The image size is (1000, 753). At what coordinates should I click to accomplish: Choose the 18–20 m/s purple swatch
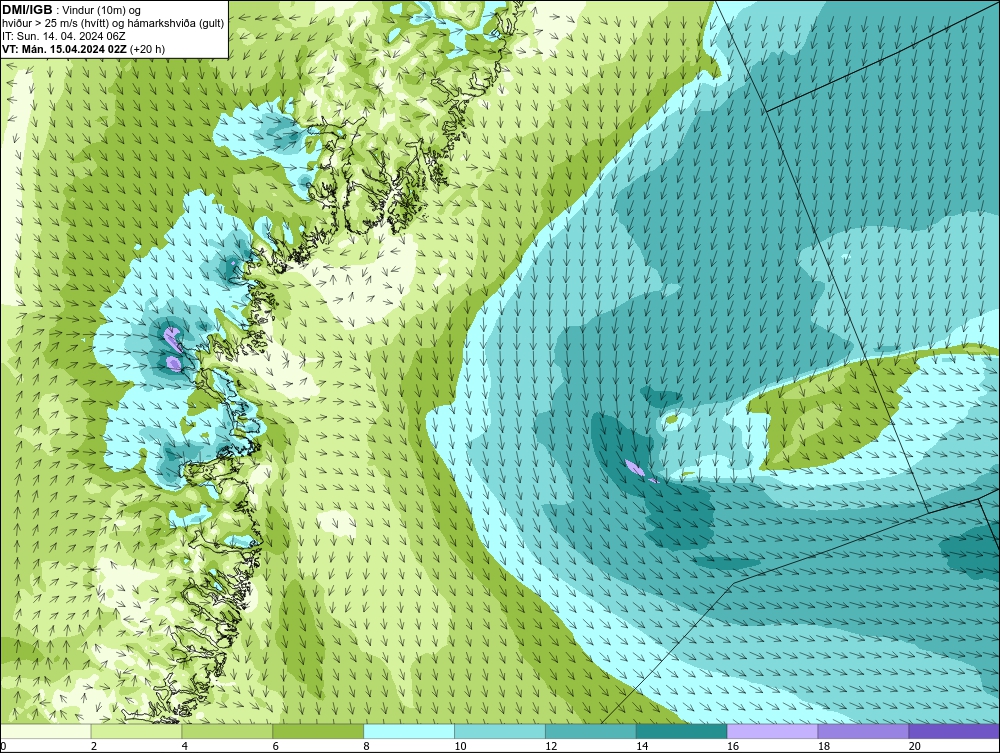[x=864, y=731]
